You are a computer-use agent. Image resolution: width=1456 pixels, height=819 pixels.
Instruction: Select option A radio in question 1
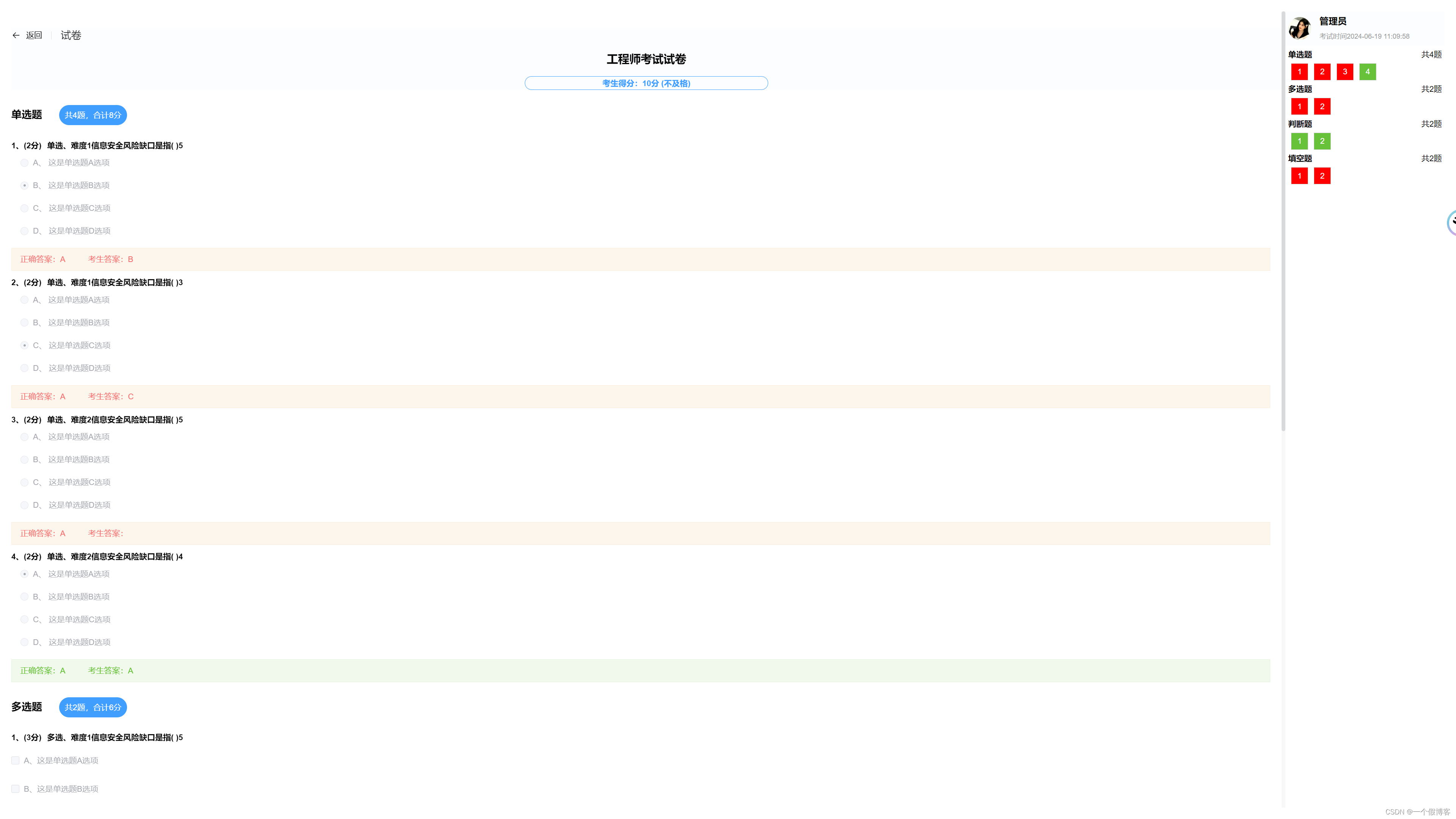click(x=24, y=163)
